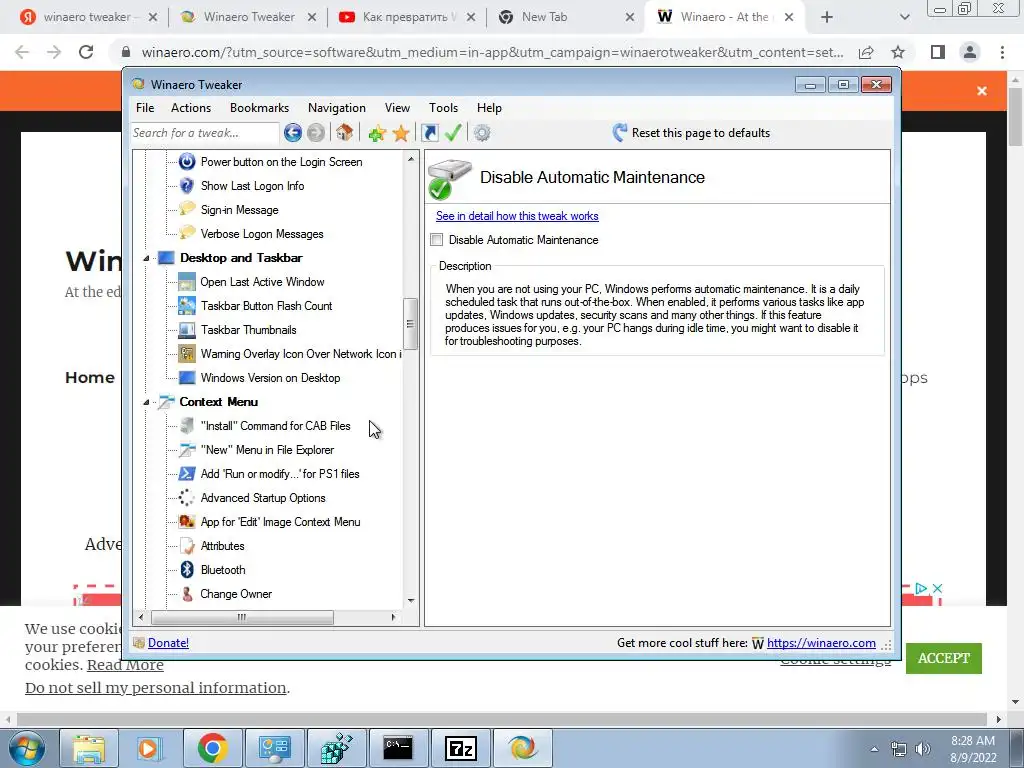Open the Actions menu
This screenshot has height=768, width=1024.
point(191,108)
